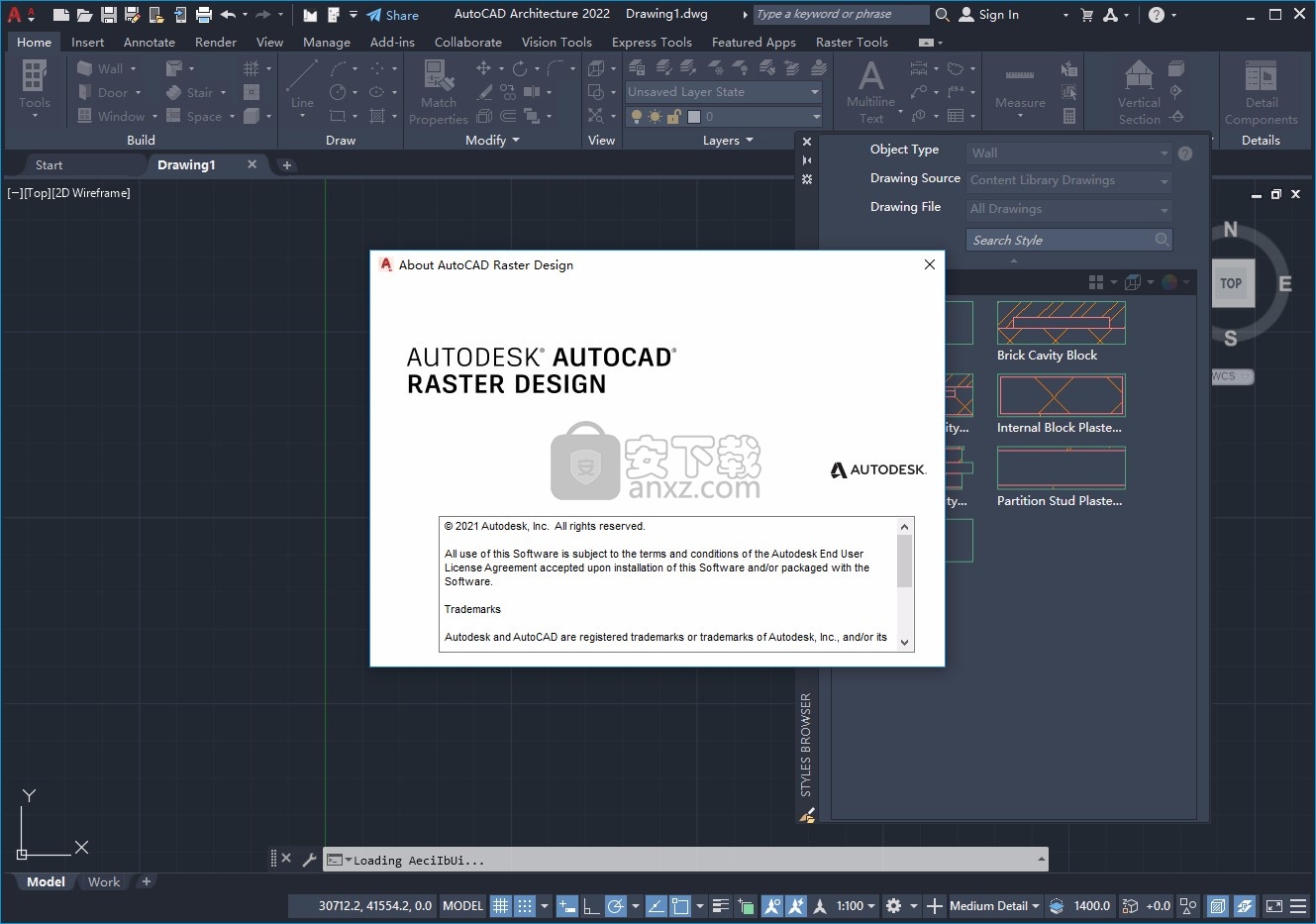Screen dimensions: 1316x924
Task: Click Sign In to Autodesk account
Action: click(x=989, y=15)
